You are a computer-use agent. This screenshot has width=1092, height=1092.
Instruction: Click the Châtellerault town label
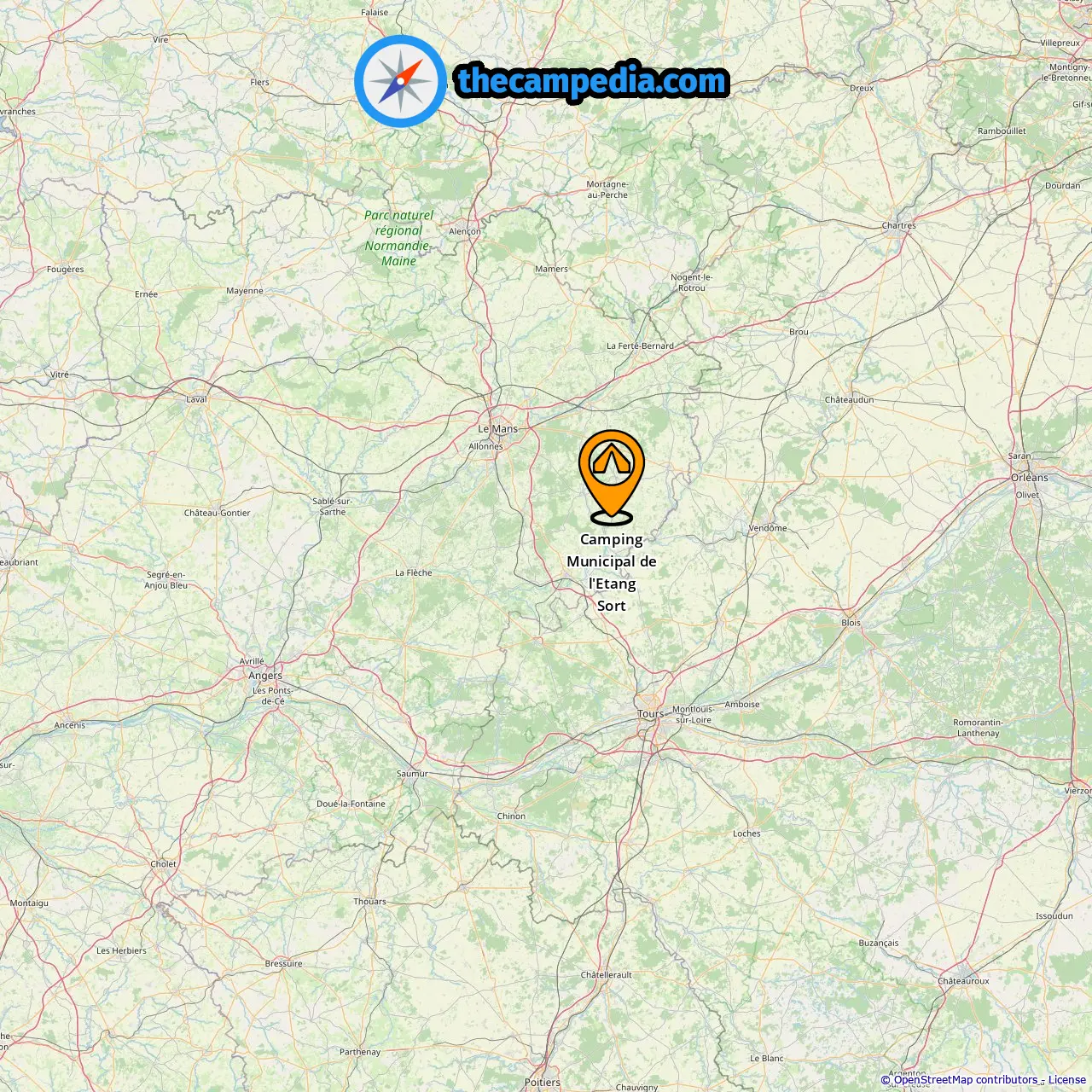point(607,975)
